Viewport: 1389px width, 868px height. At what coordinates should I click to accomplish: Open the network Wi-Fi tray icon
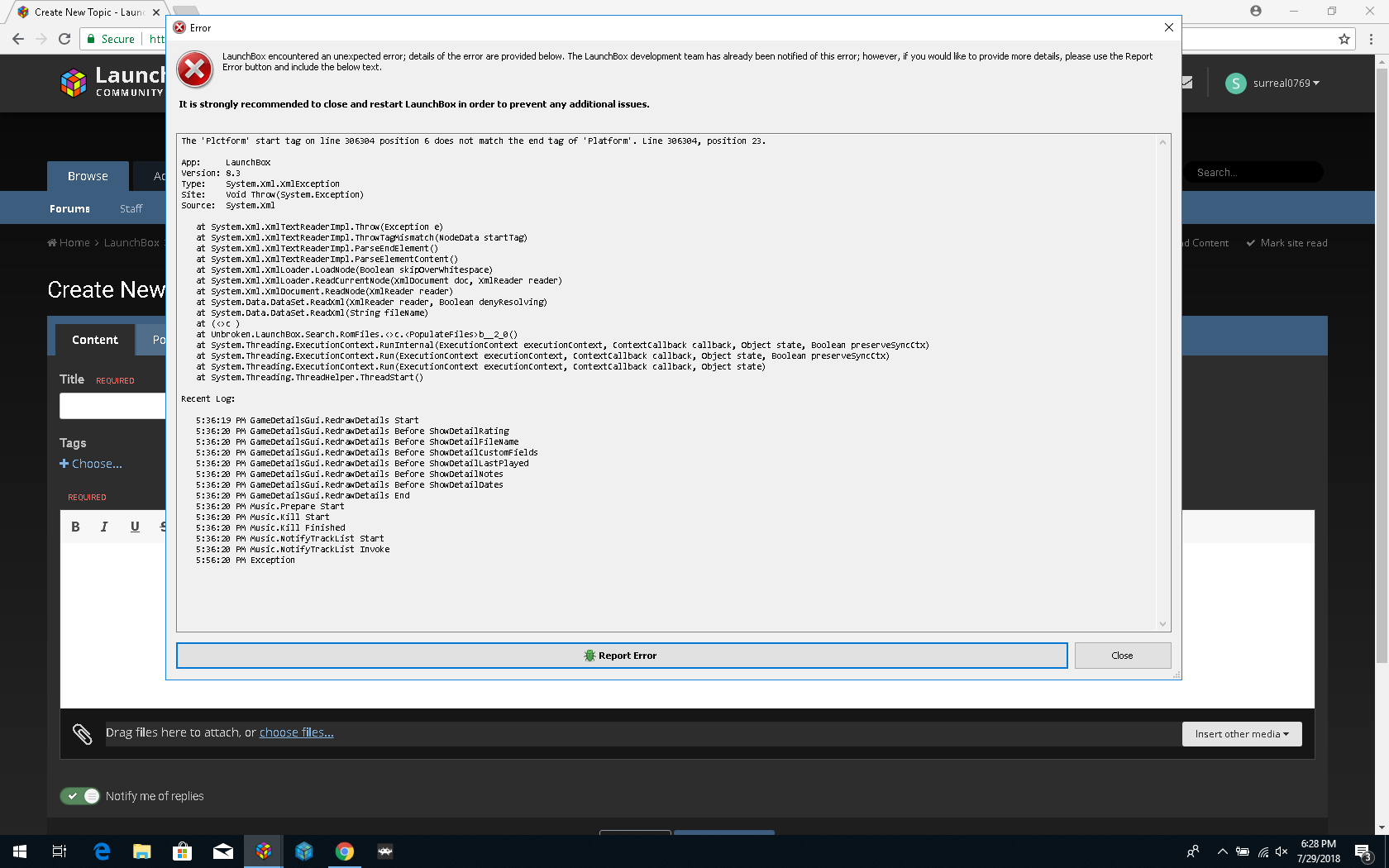(1263, 851)
